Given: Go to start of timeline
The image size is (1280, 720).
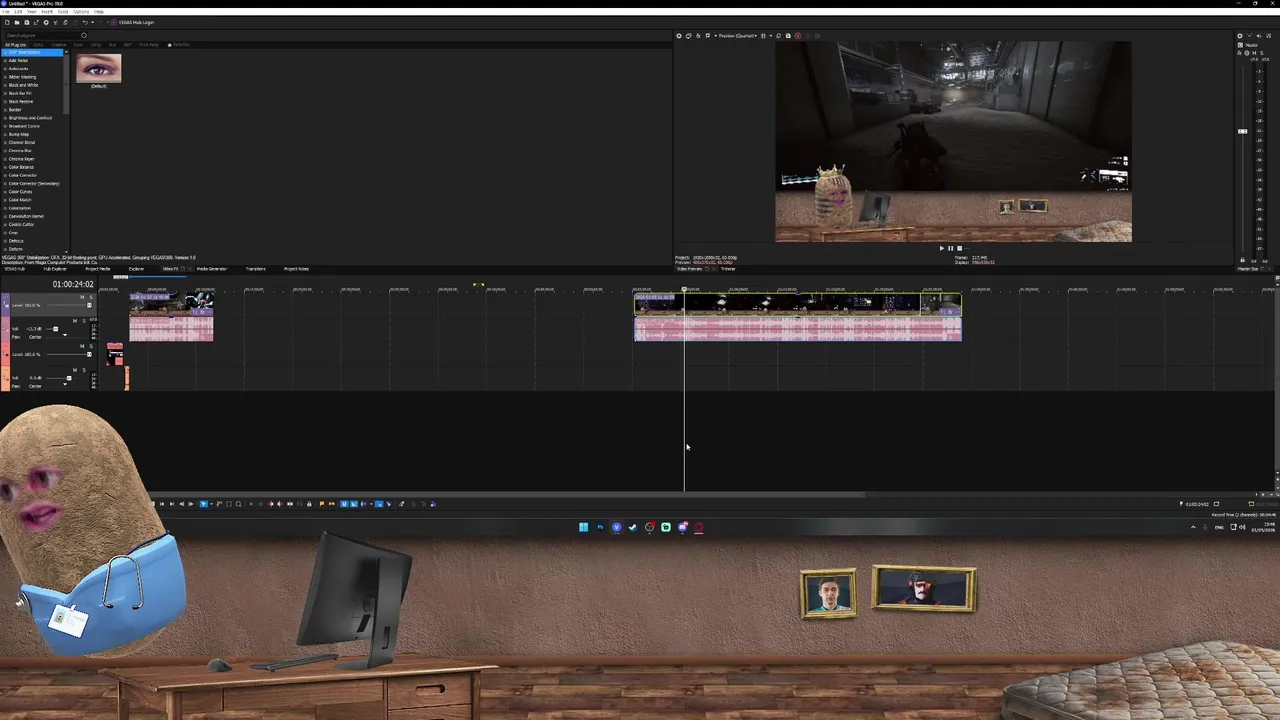Looking at the screenshot, I should point(162,504).
